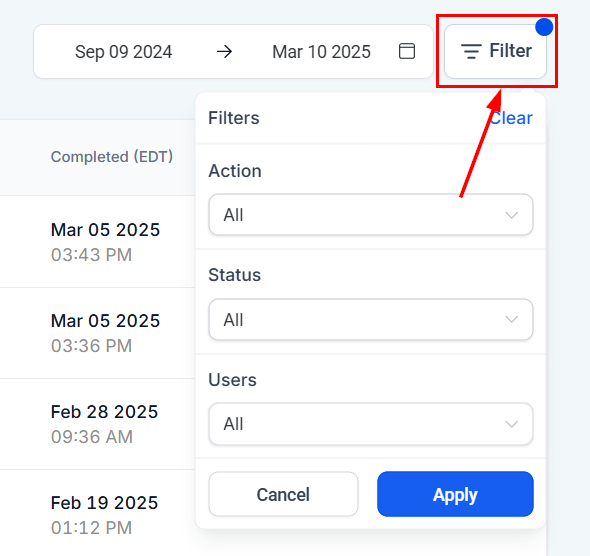Click the filter lines icon
This screenshot has height=556, width=590.
pos(471,51)
